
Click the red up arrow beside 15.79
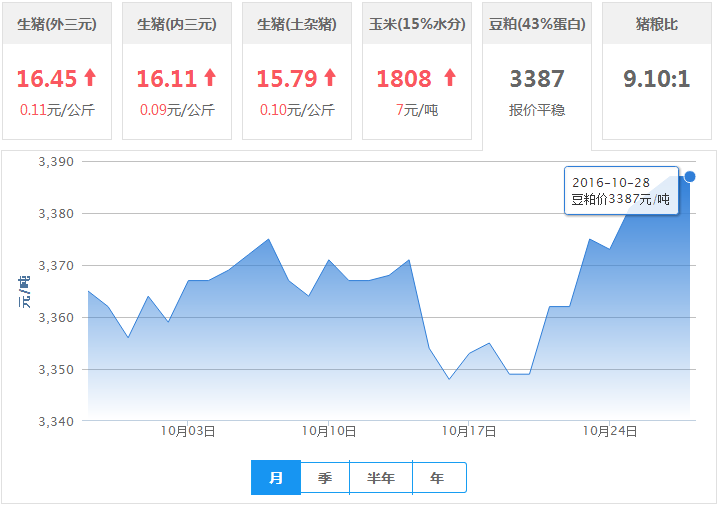coord(330,78)
